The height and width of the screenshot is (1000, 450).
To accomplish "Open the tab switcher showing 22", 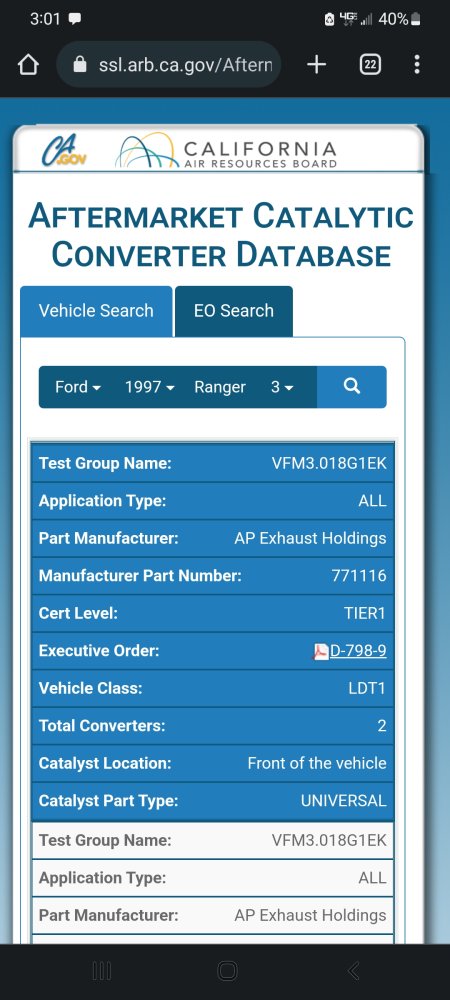I will [370, 64].
